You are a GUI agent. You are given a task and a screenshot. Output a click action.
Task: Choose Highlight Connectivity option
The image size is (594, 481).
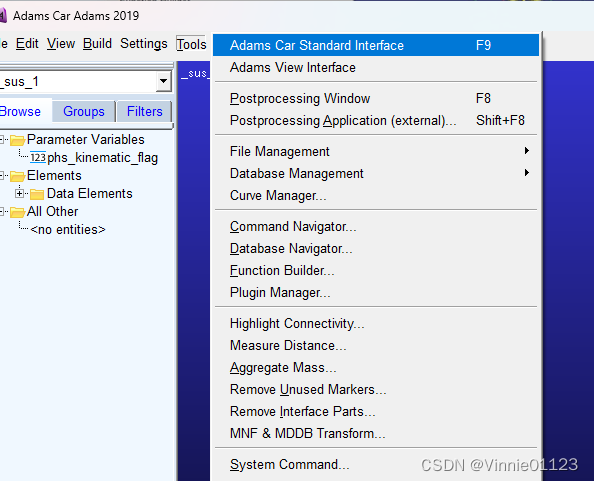coord(376,323)
